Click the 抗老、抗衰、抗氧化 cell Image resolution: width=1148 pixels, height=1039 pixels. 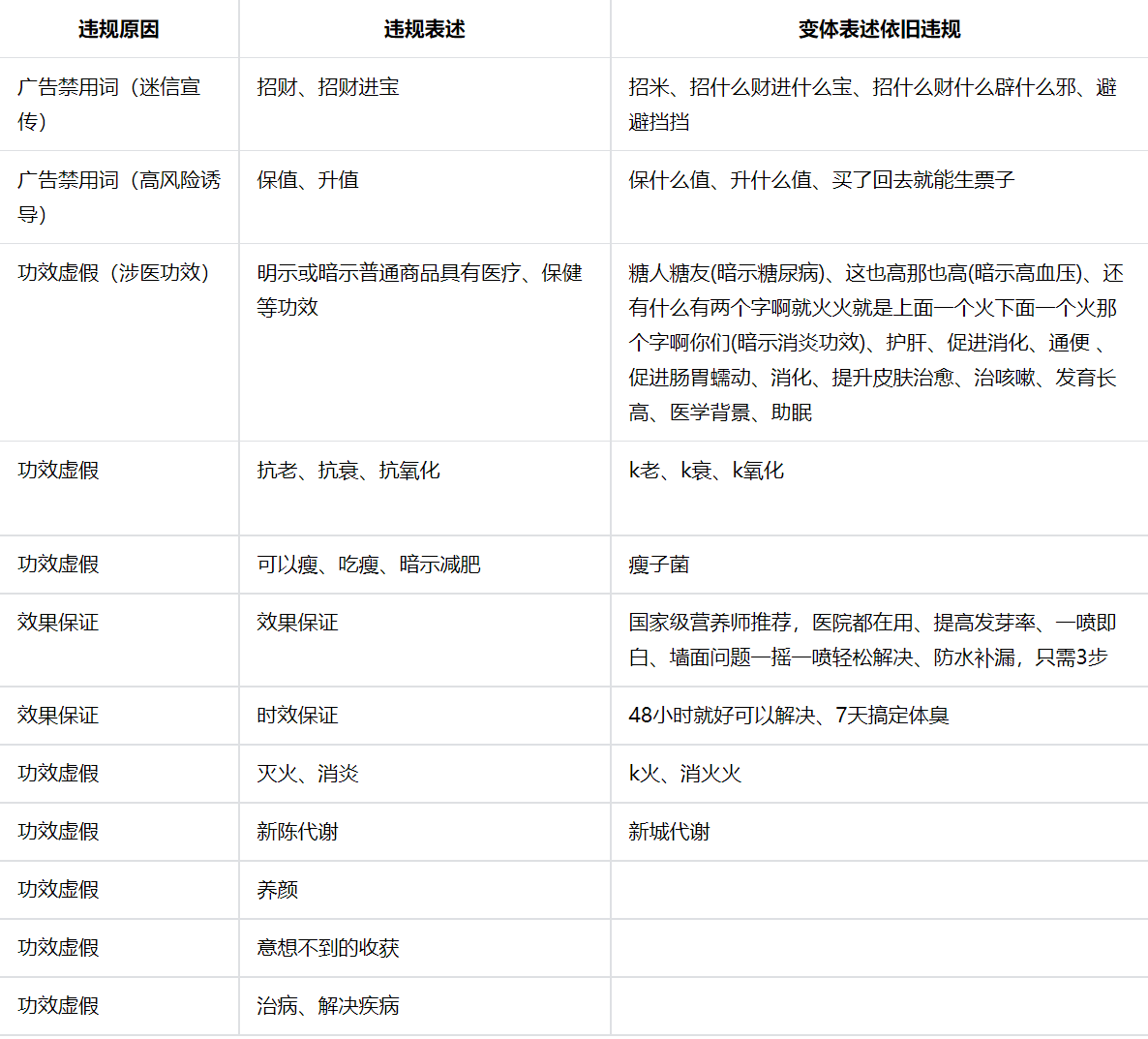click(x=425, y=488)
